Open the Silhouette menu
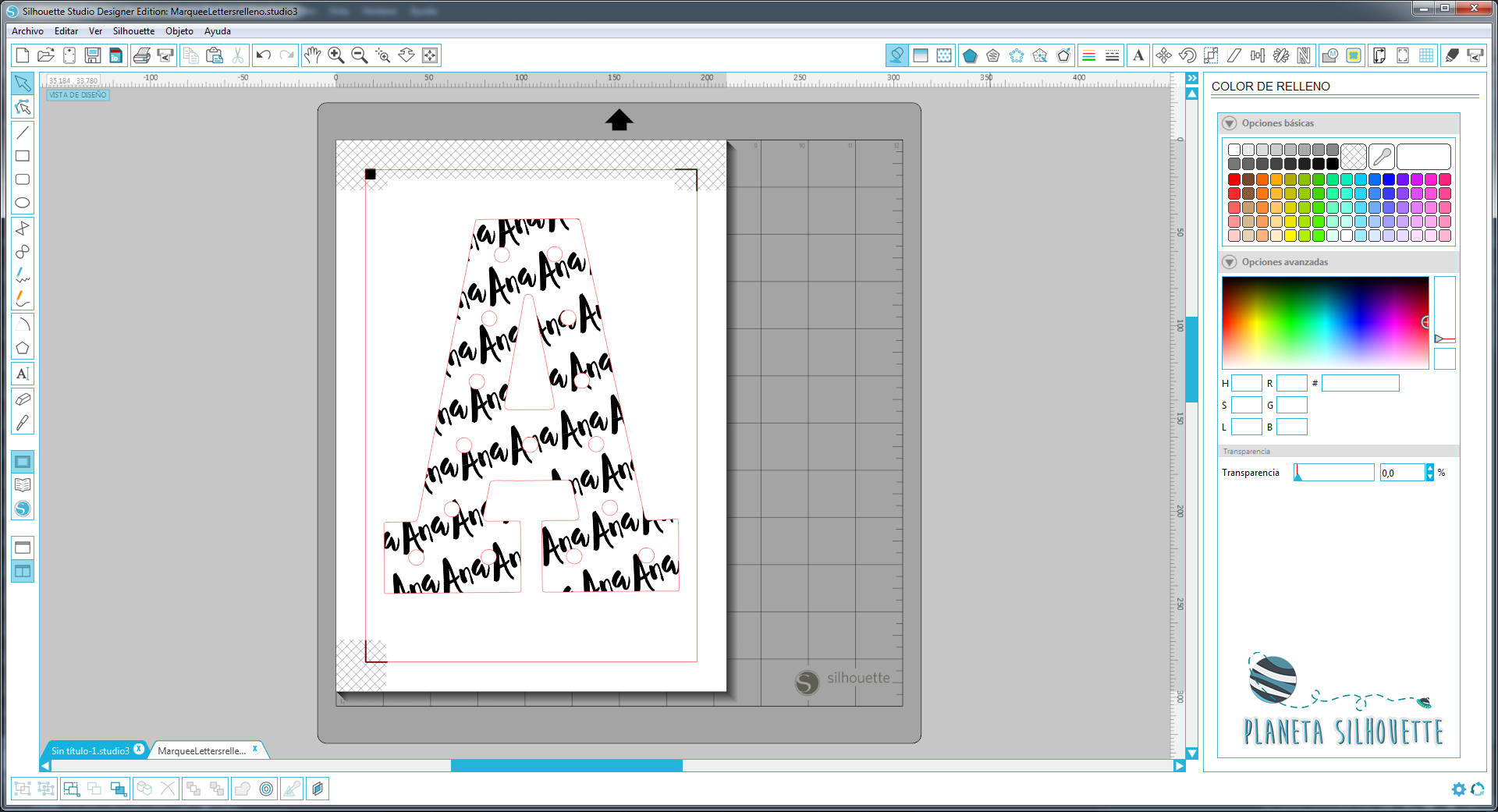 click(x=133, y=31)
